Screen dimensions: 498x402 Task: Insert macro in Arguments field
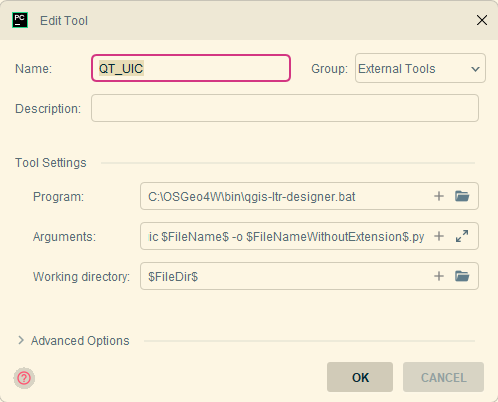pos(439,236)
